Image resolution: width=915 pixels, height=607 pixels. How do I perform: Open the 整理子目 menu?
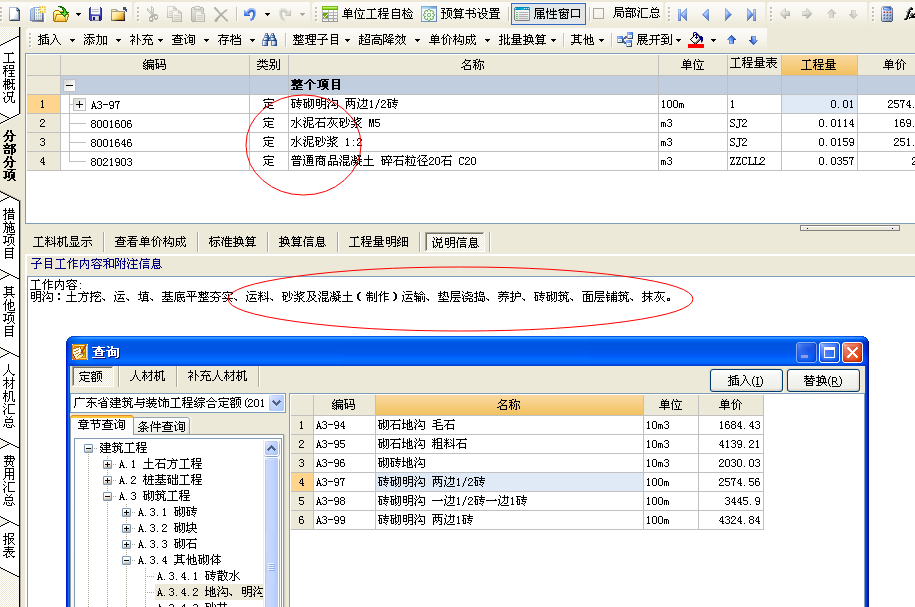321,40
